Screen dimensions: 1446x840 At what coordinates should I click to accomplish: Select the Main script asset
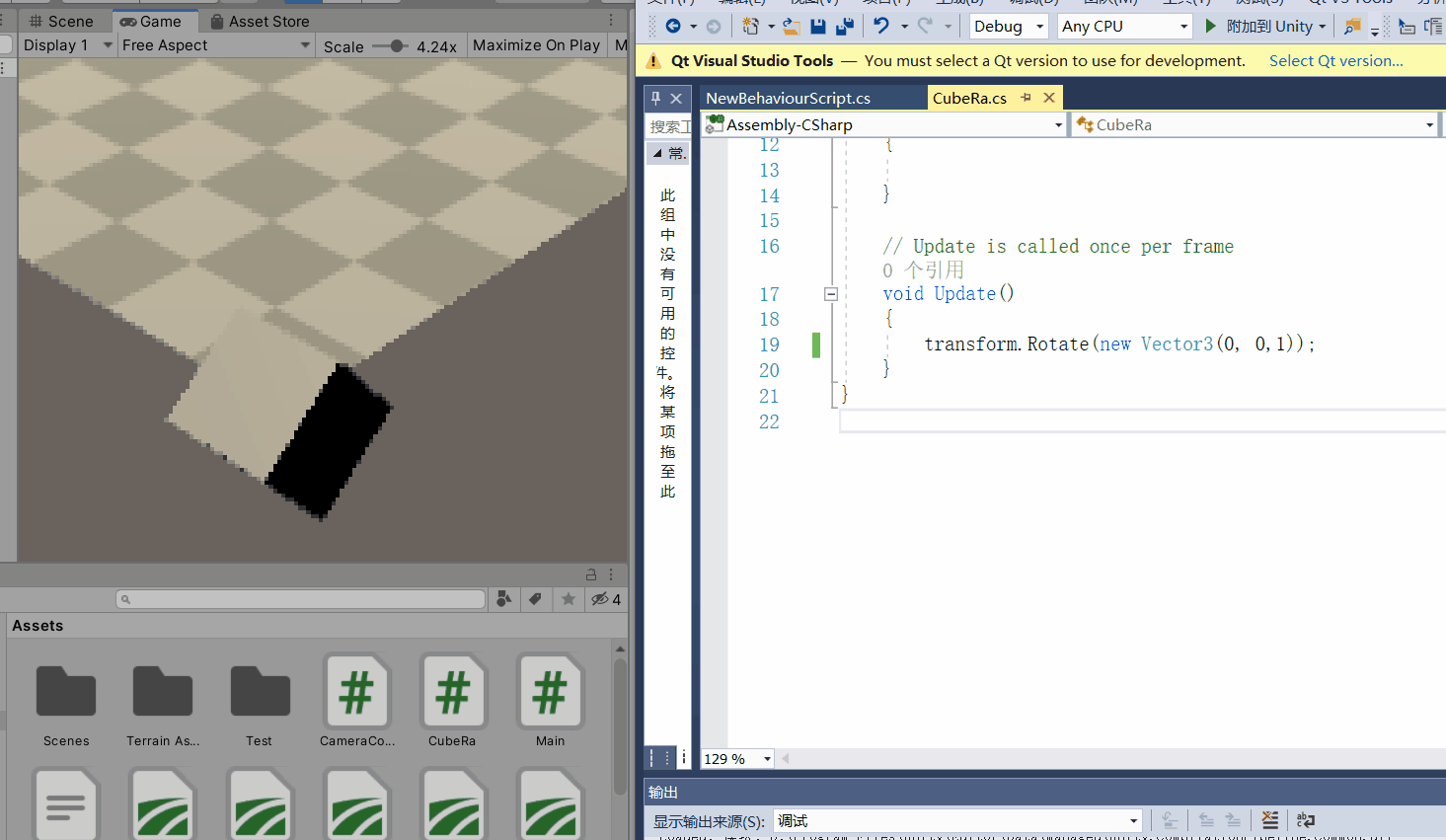550,702
